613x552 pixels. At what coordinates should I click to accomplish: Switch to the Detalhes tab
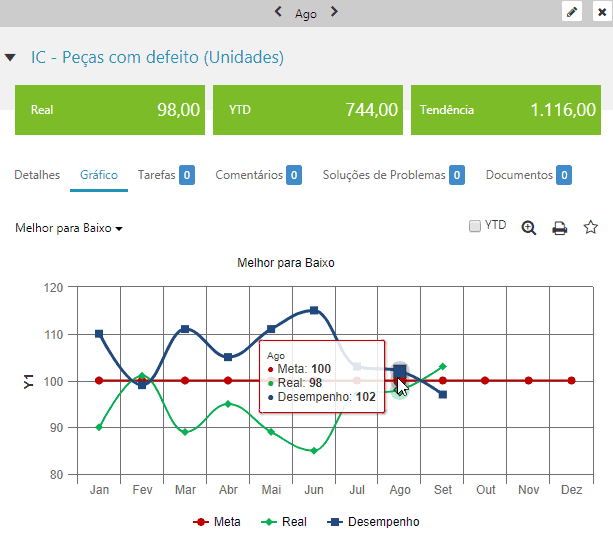37,175
